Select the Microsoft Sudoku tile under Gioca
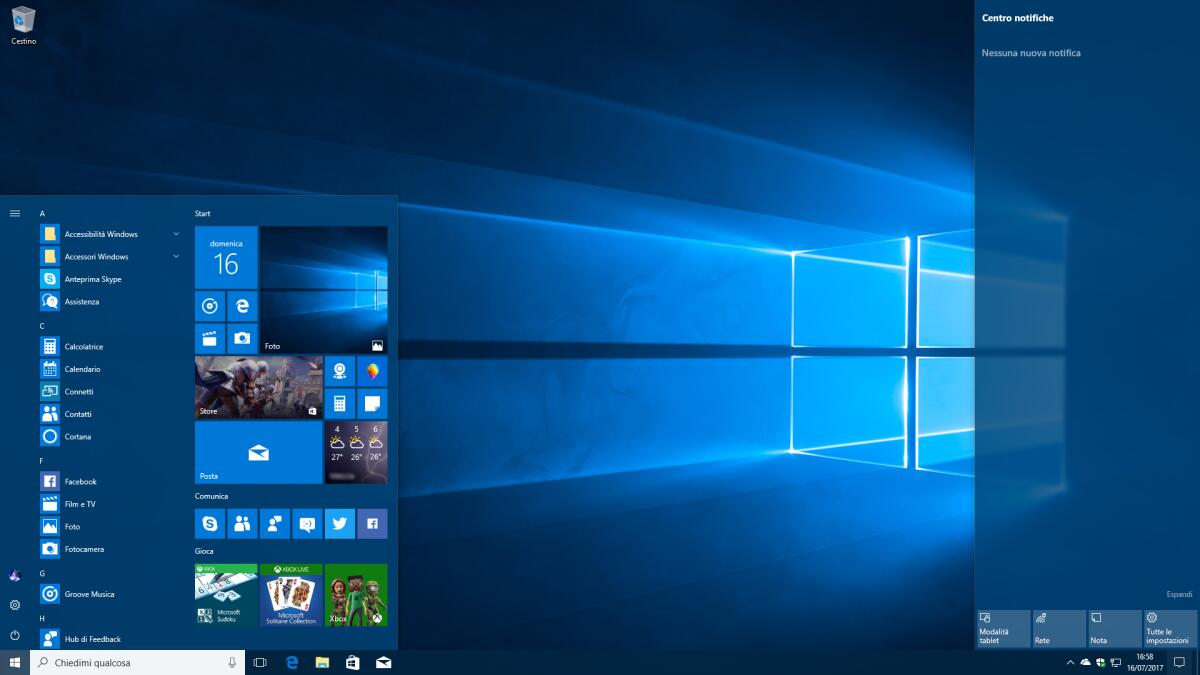The image size is (1200, 675). pos(225,594)
